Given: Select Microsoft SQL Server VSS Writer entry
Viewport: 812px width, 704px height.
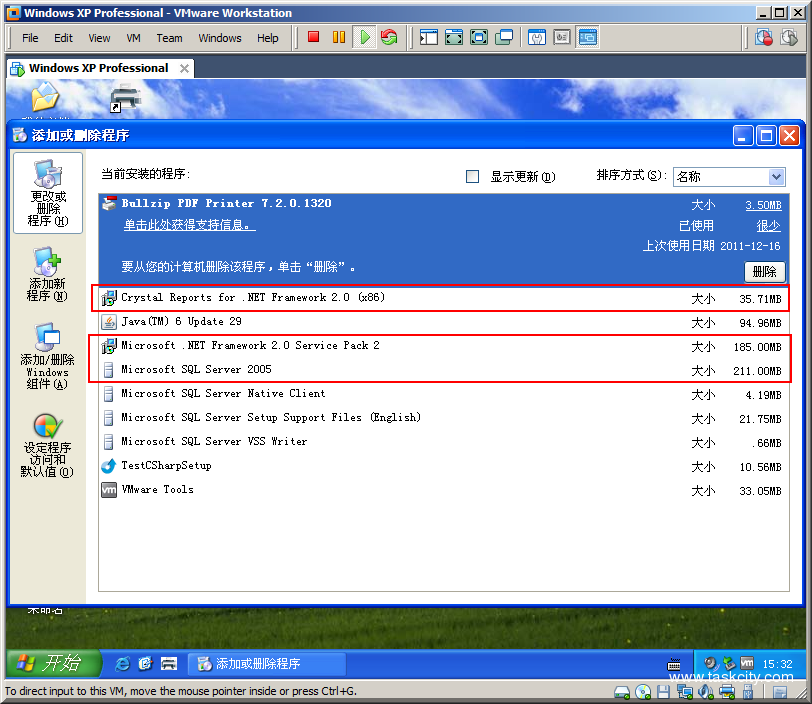Looking at the screenshot, I should tap(444, 442).
